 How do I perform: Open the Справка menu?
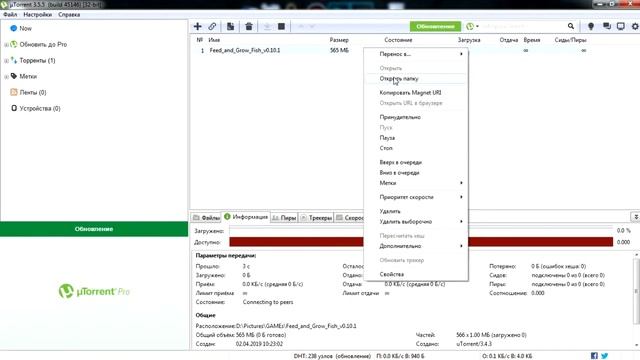(x=69, y=14)
